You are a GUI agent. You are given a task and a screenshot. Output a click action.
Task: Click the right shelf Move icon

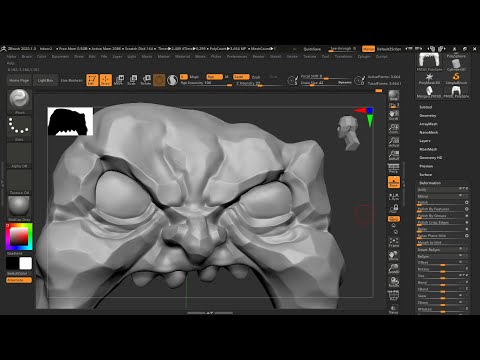[x=394, y=256]
